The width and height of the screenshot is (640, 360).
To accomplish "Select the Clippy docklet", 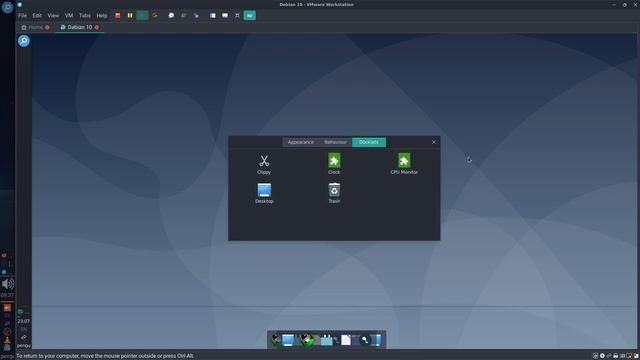I will [264, 164].
